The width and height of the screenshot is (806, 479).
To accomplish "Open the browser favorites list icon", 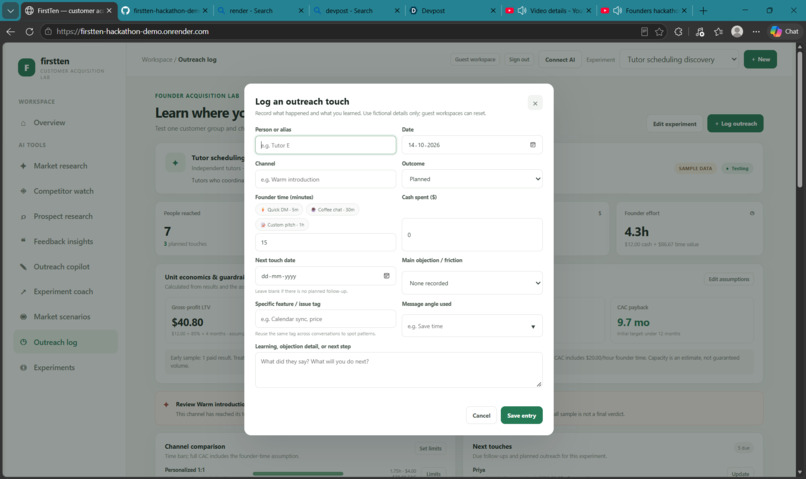I will (719, 31).
